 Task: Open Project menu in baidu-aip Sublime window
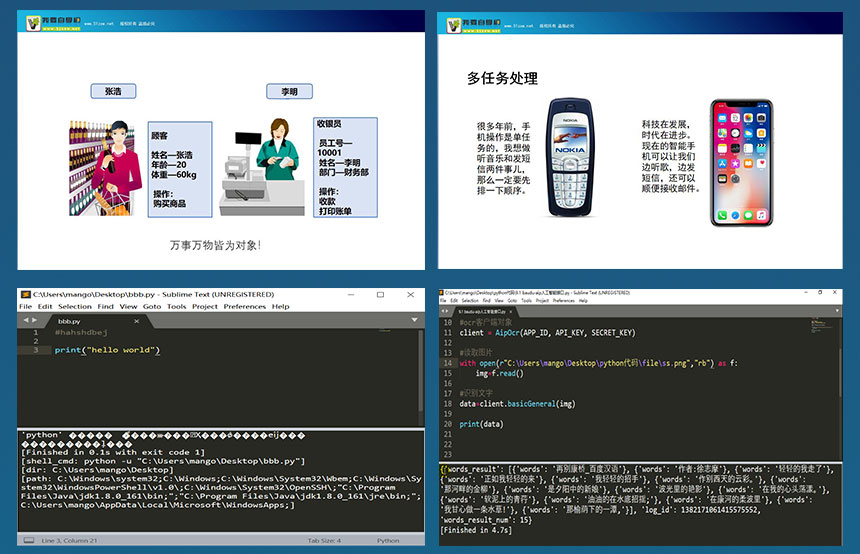(x=542, y=301)
